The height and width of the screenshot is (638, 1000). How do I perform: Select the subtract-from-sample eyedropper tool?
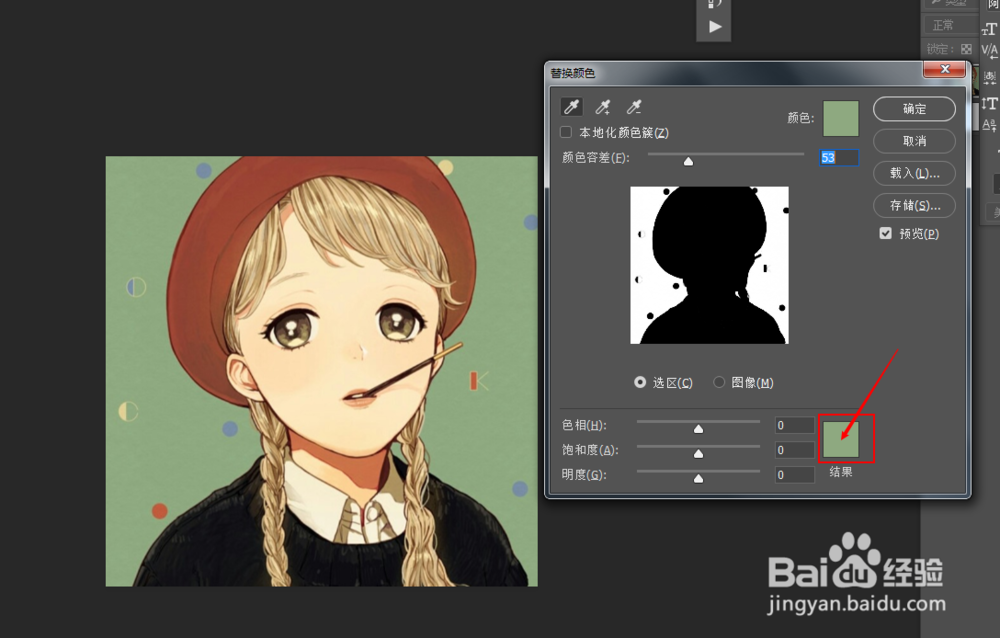pos(633,107)
